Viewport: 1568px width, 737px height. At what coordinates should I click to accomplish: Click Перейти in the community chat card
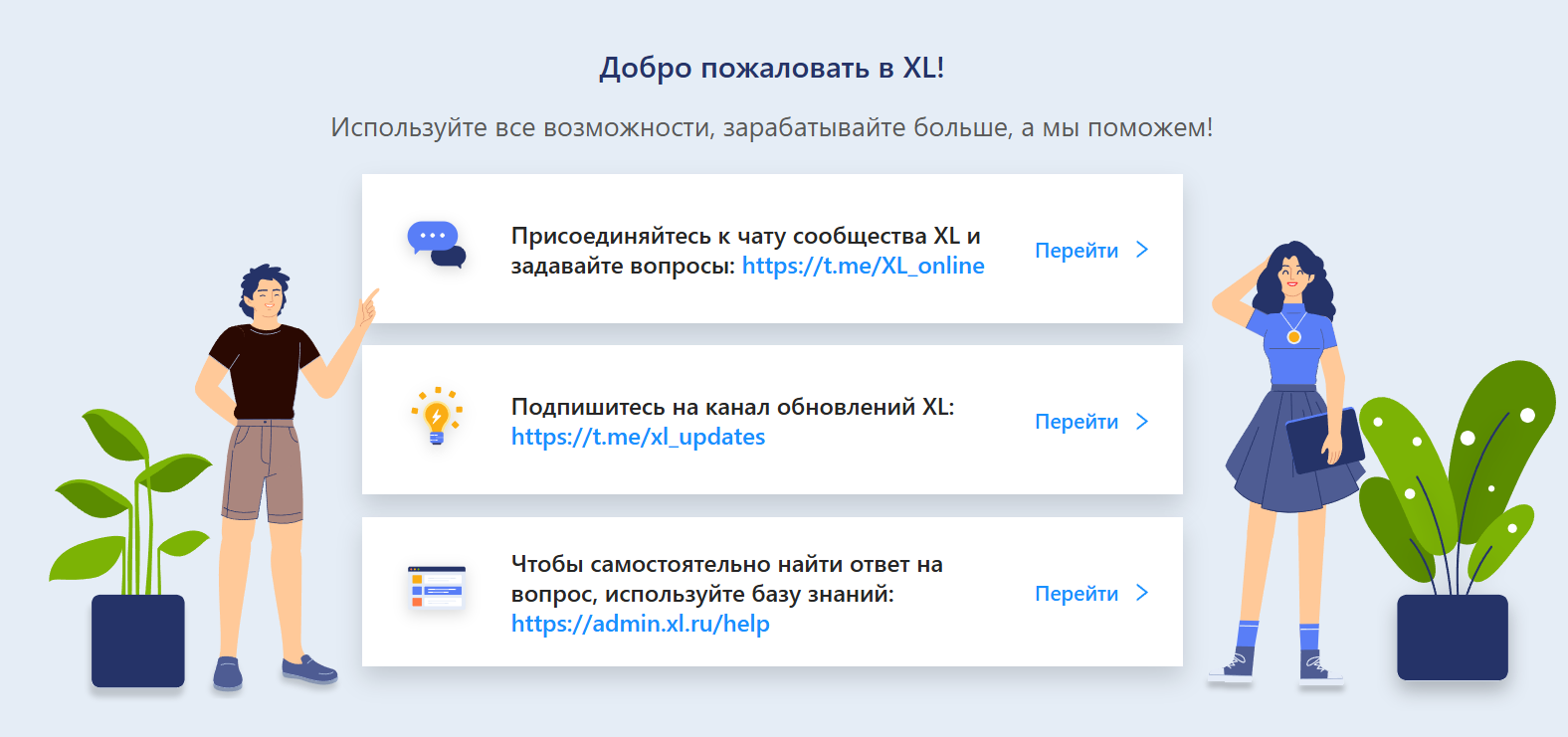point(1077,251)
